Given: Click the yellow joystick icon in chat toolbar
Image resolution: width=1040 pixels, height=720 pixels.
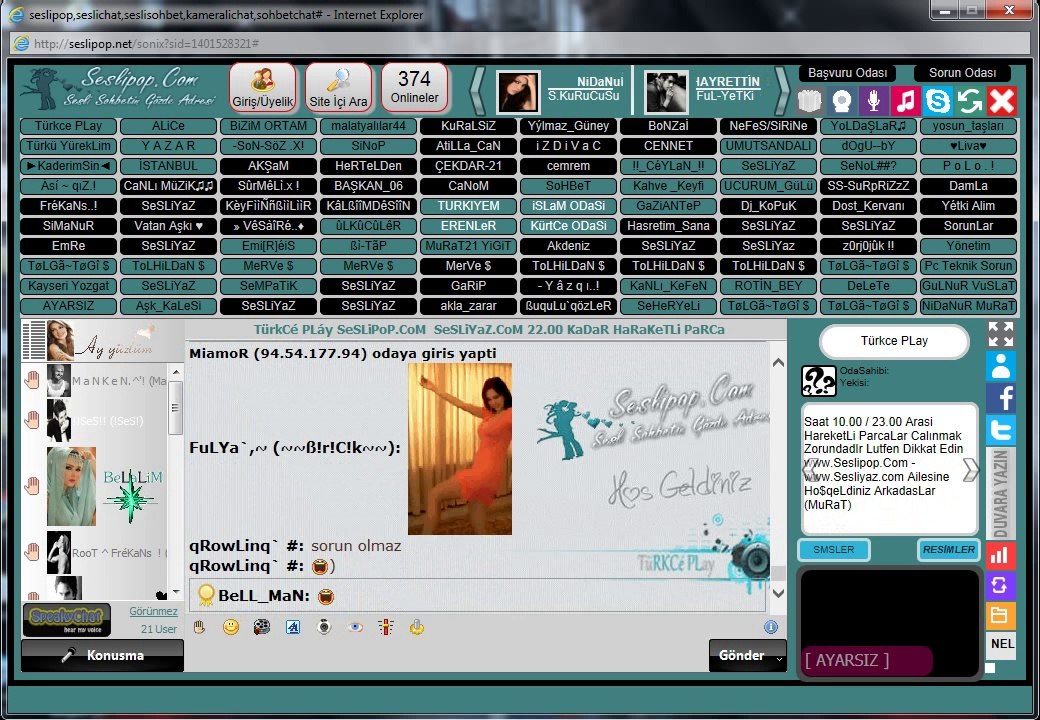Looking at the screenshot, I should tap(417, 627).
